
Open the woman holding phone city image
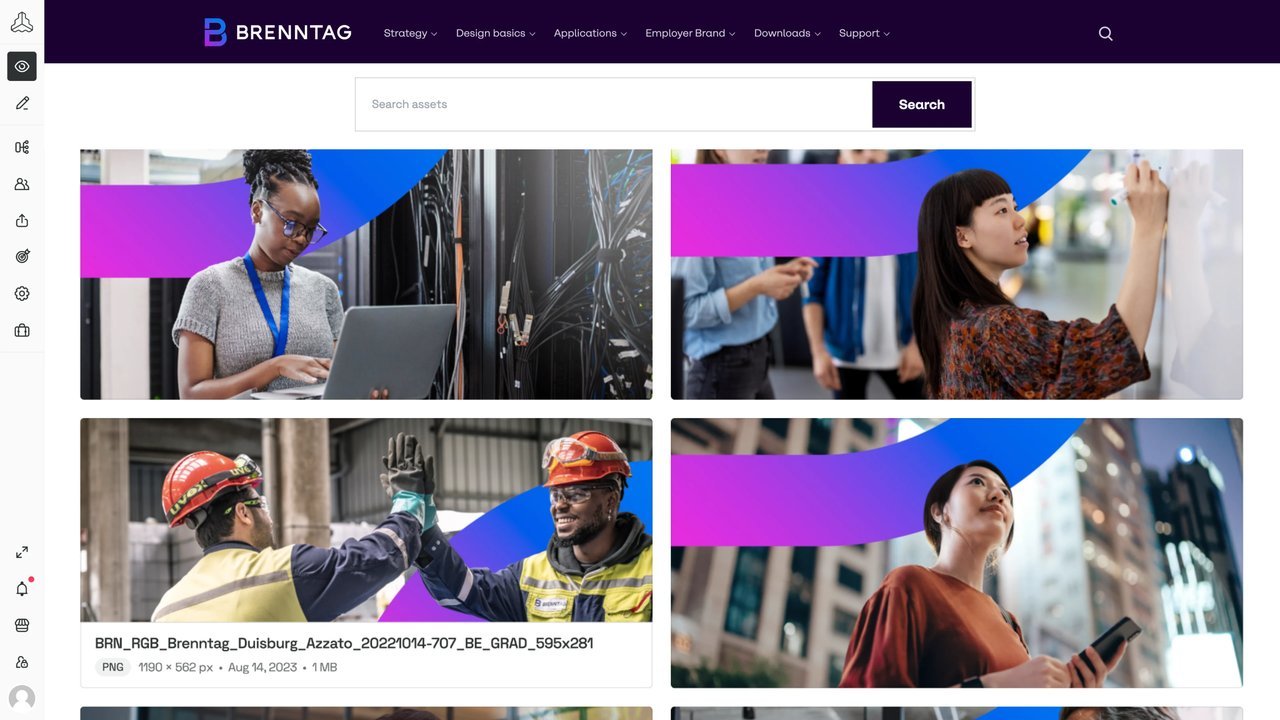(957, 553)
